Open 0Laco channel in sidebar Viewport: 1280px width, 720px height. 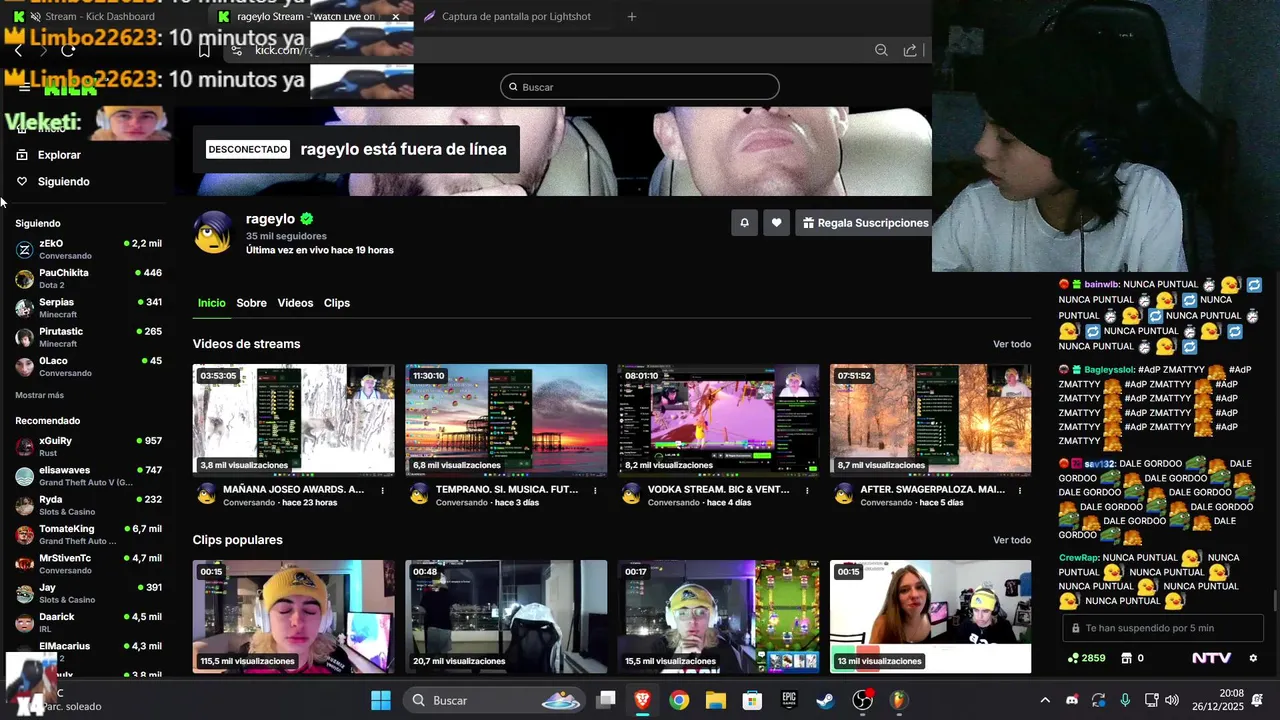pos(88,366)
